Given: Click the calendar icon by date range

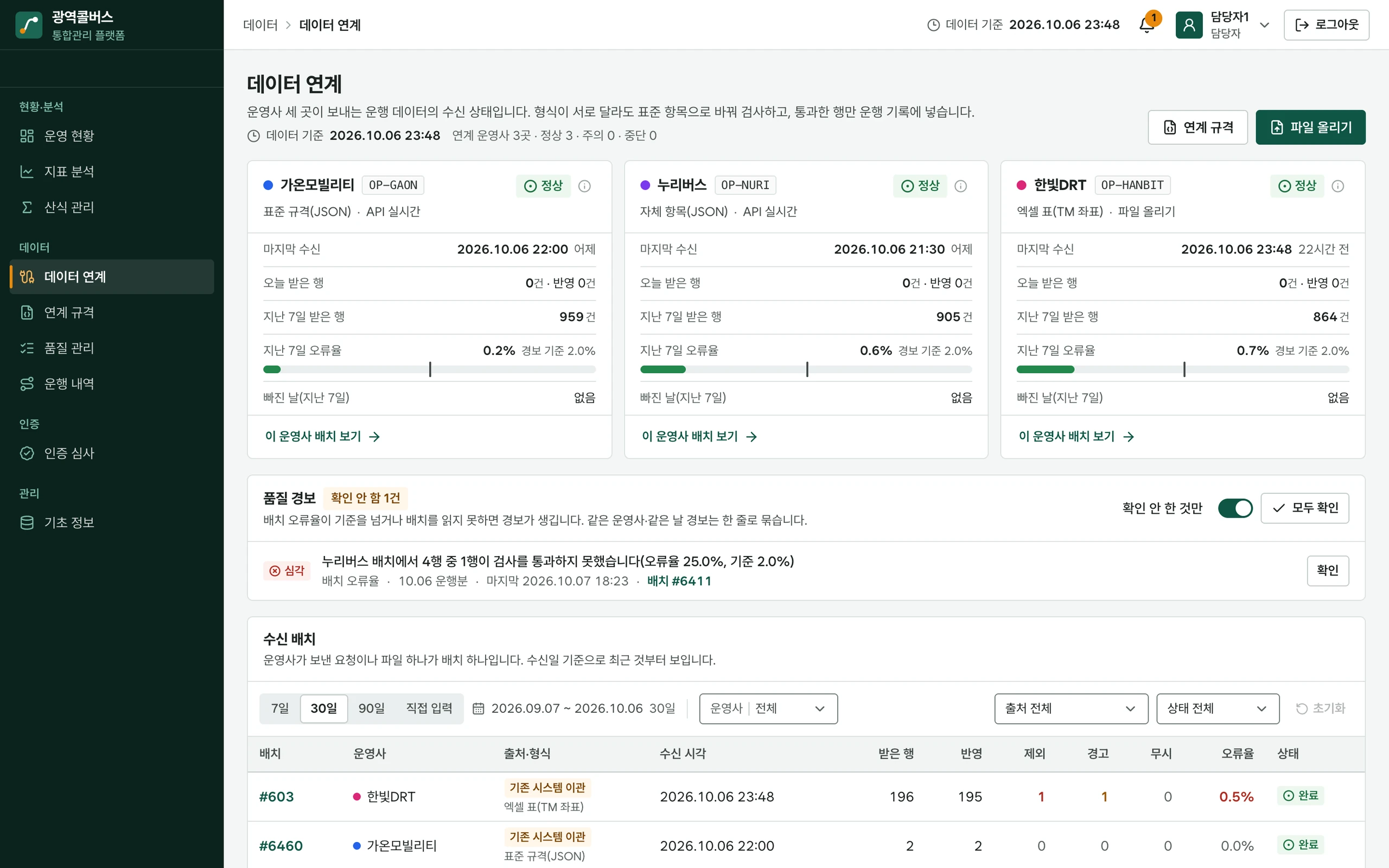Looking at the screenshot, I should coord(478,709).
